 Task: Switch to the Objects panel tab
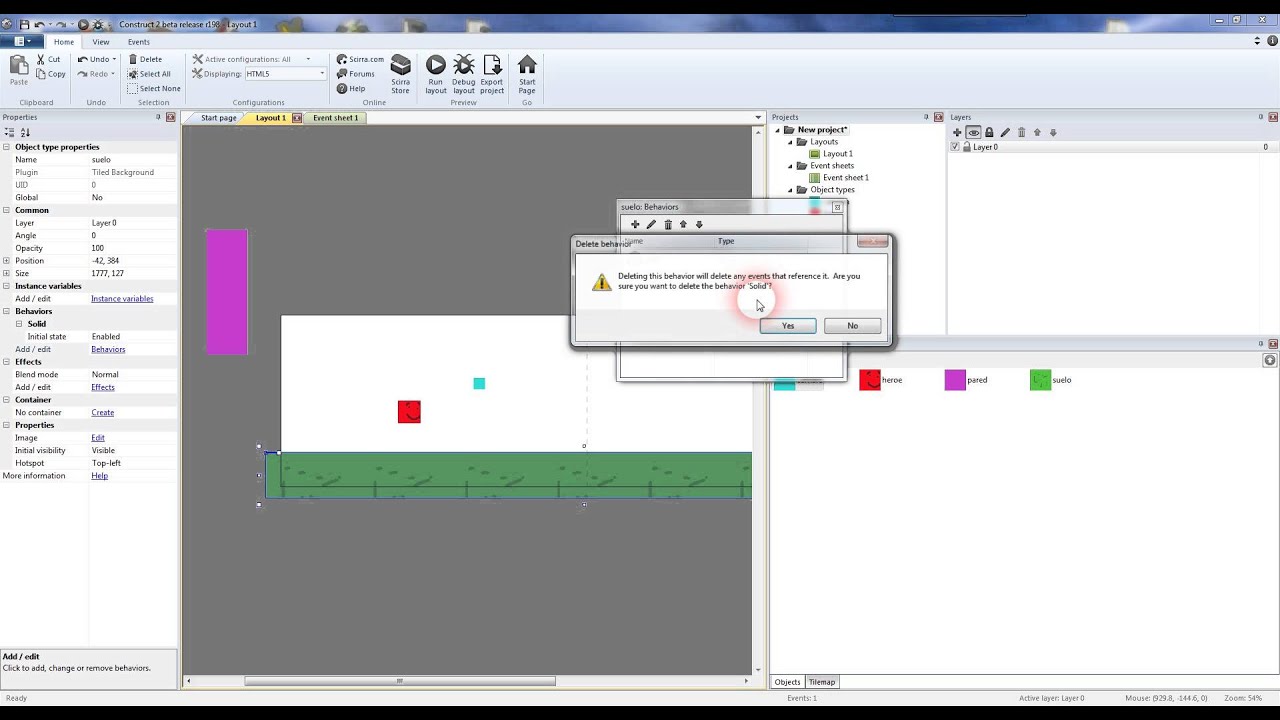tap(788, 682)
